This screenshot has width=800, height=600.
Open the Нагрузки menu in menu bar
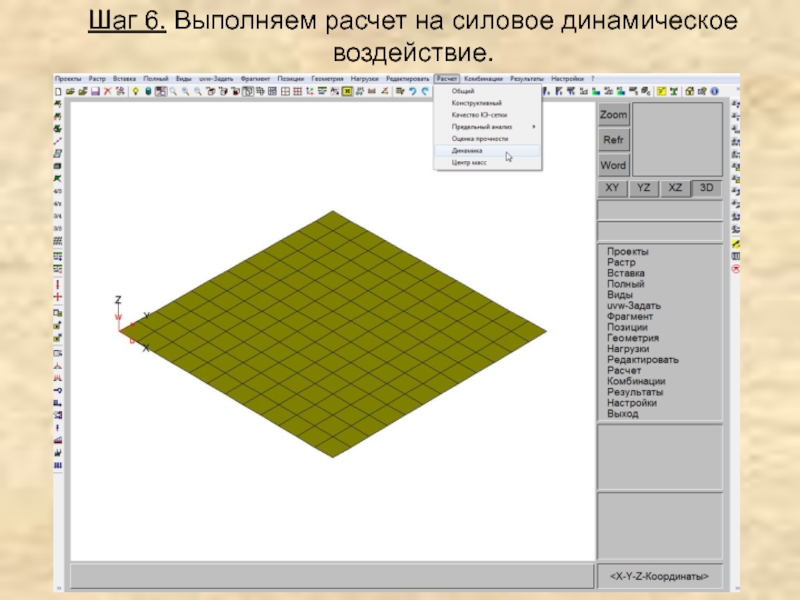point(364,79)
